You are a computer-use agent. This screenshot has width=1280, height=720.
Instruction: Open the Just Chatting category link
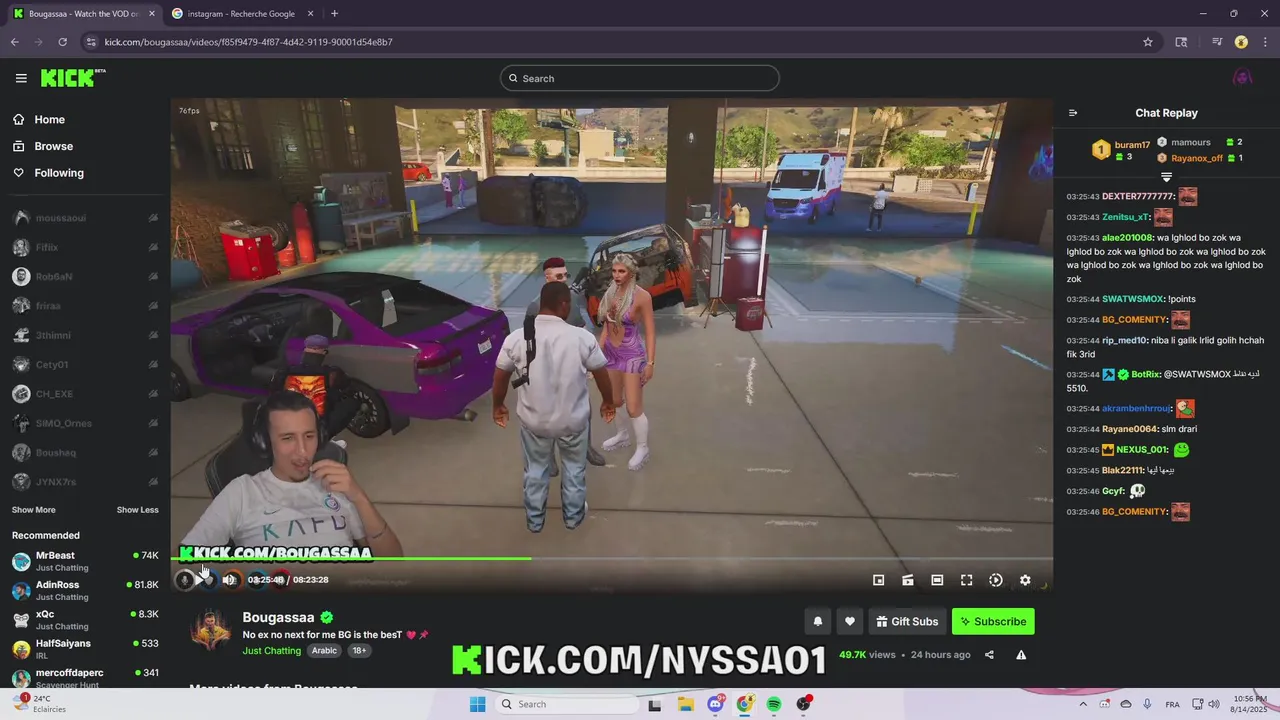click(271, 650)
